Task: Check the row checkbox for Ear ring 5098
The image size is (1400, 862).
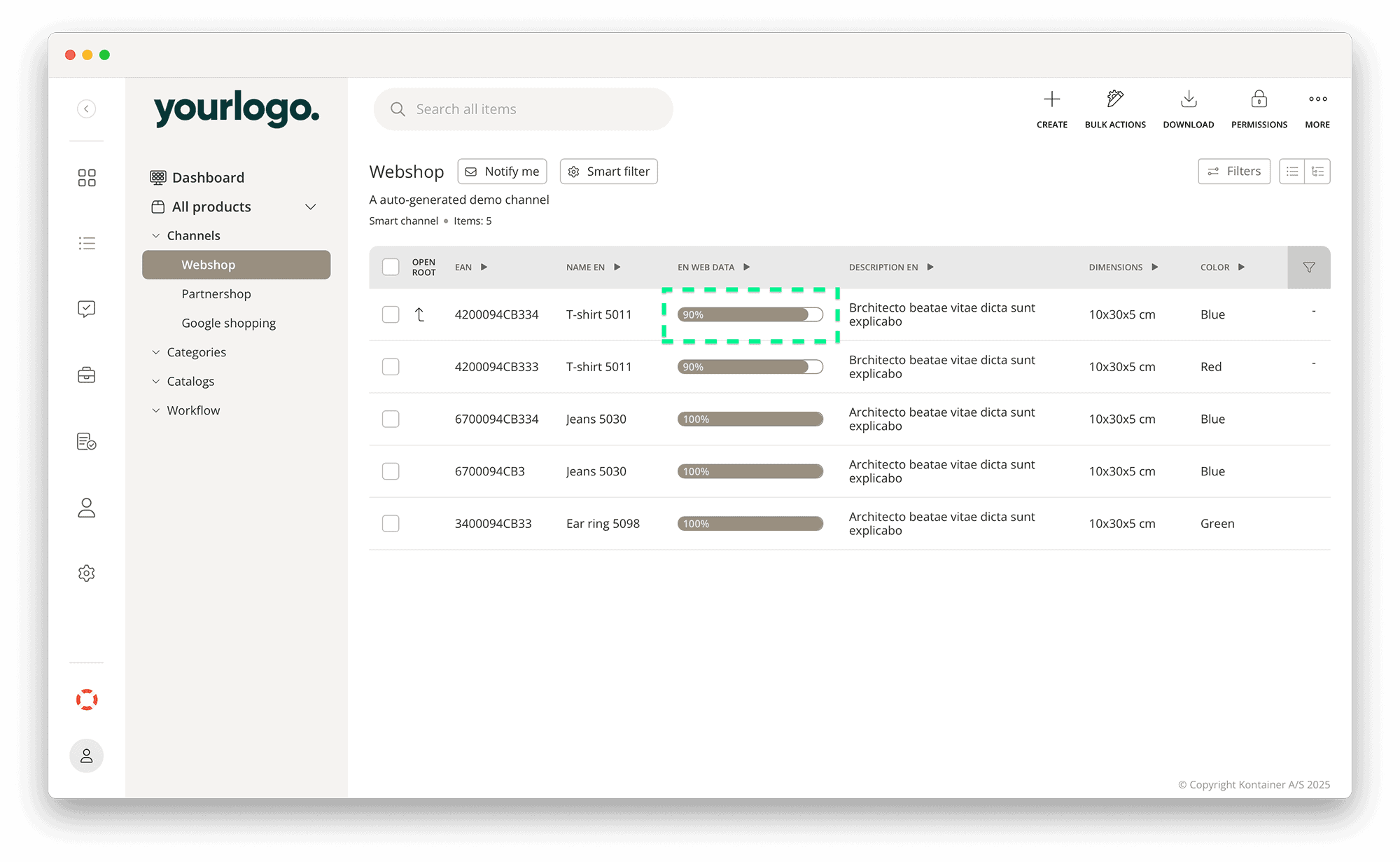Action: pyautogui.click(x=391, y=523)
